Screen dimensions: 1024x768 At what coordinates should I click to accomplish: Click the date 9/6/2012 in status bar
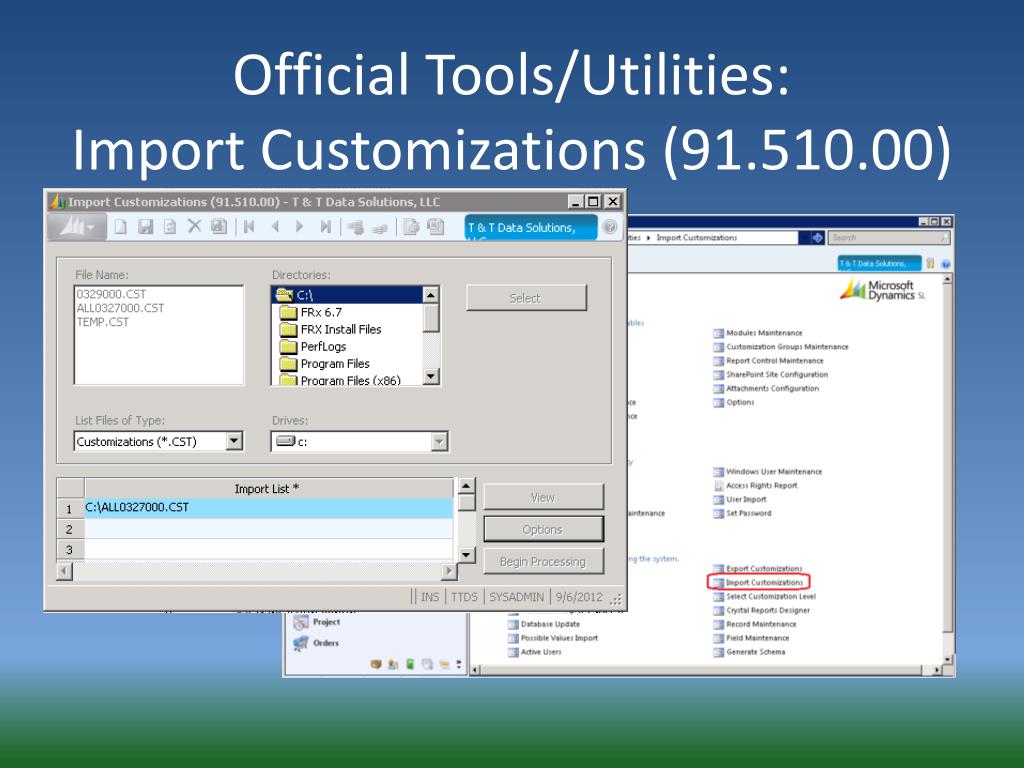point(579,597)
